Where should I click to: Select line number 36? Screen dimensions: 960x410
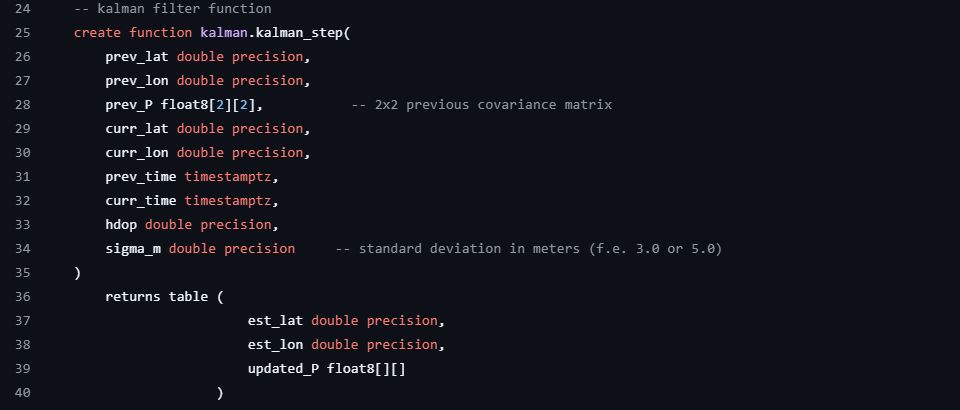click(x=23, y=296)
